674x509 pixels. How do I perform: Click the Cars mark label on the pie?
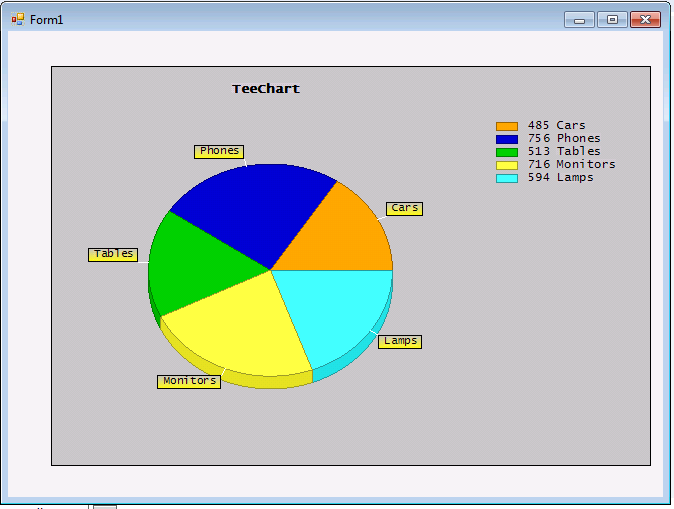(x=404, y=209)
